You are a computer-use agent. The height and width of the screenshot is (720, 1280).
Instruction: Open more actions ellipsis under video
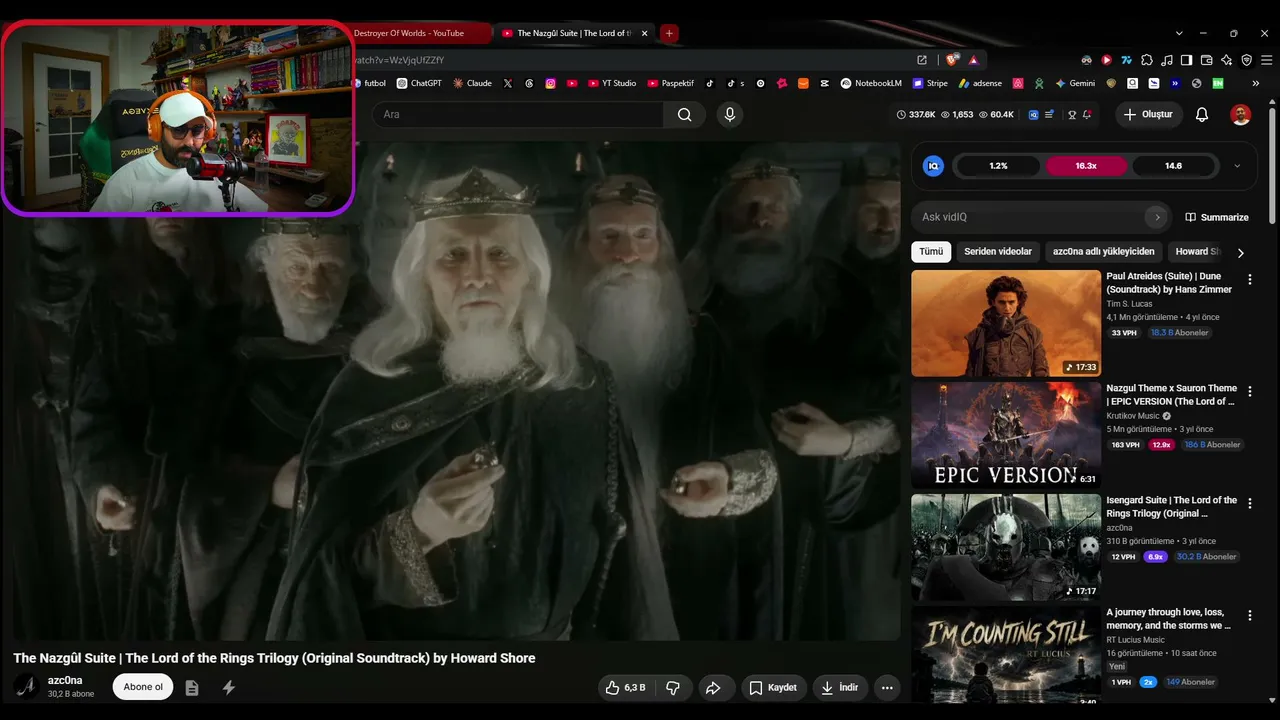pyautogui.click(x=886, y=688)
